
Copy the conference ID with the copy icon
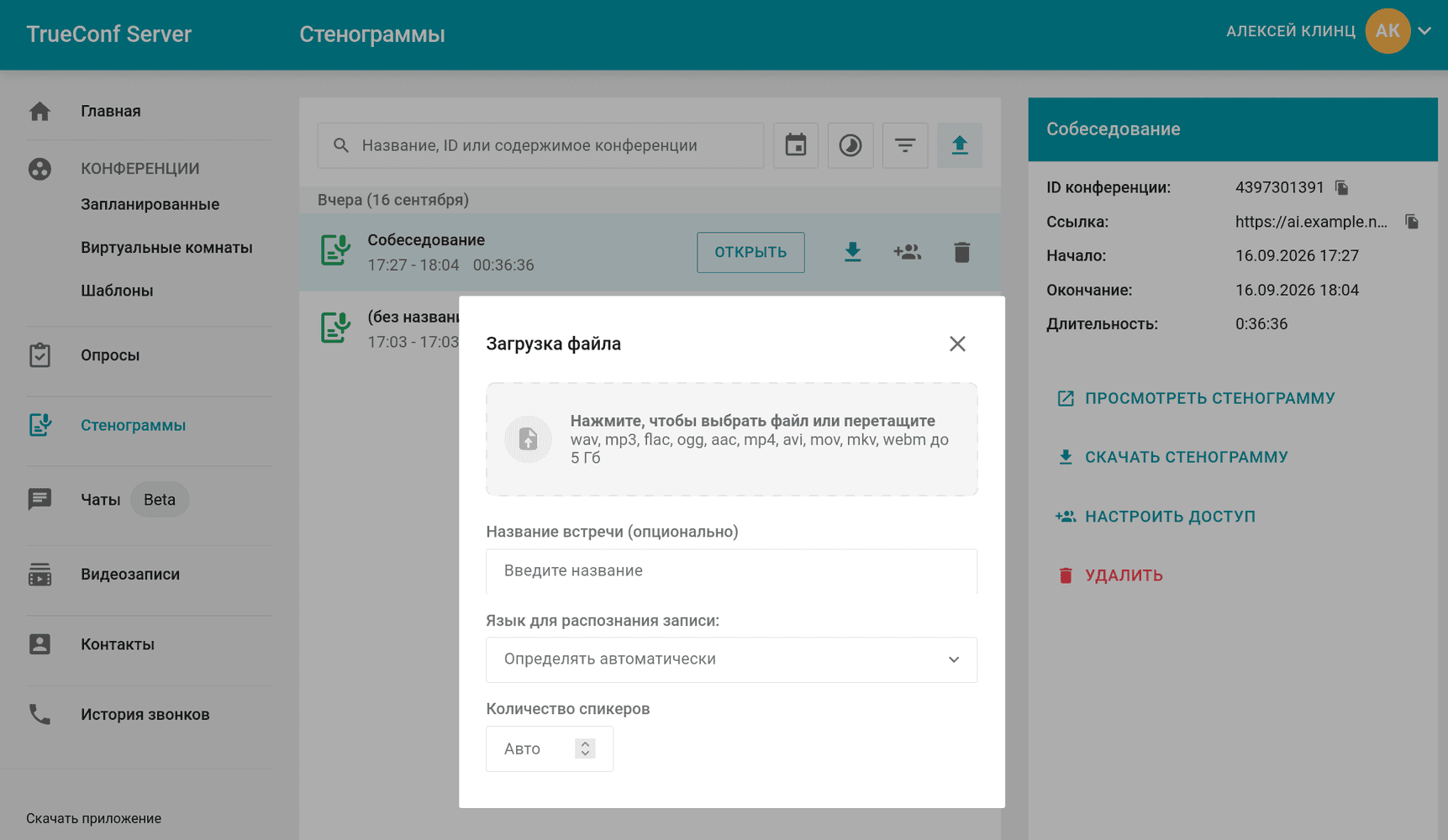point(1342,188)
